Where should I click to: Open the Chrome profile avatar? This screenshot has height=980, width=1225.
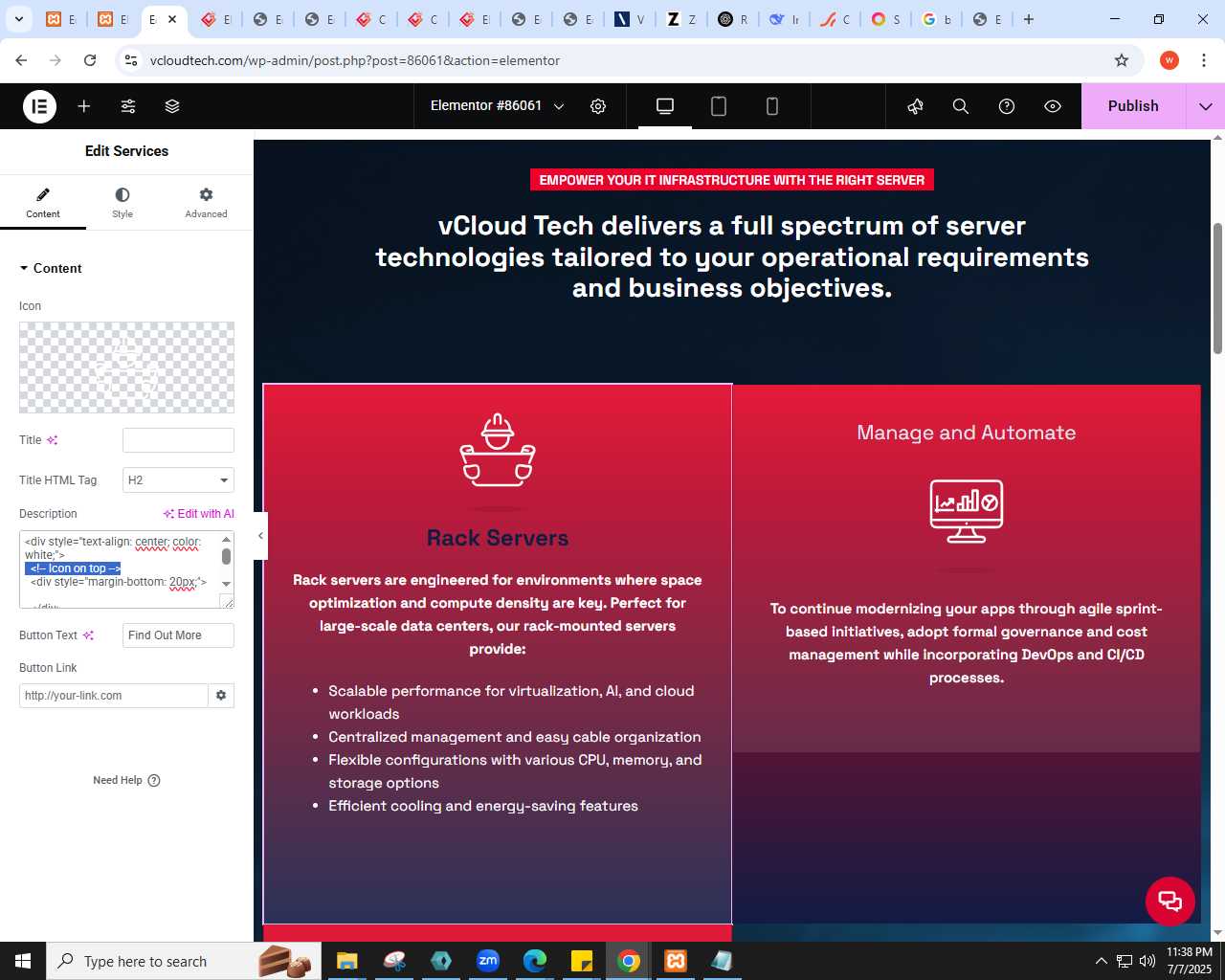click(1169, 60)
